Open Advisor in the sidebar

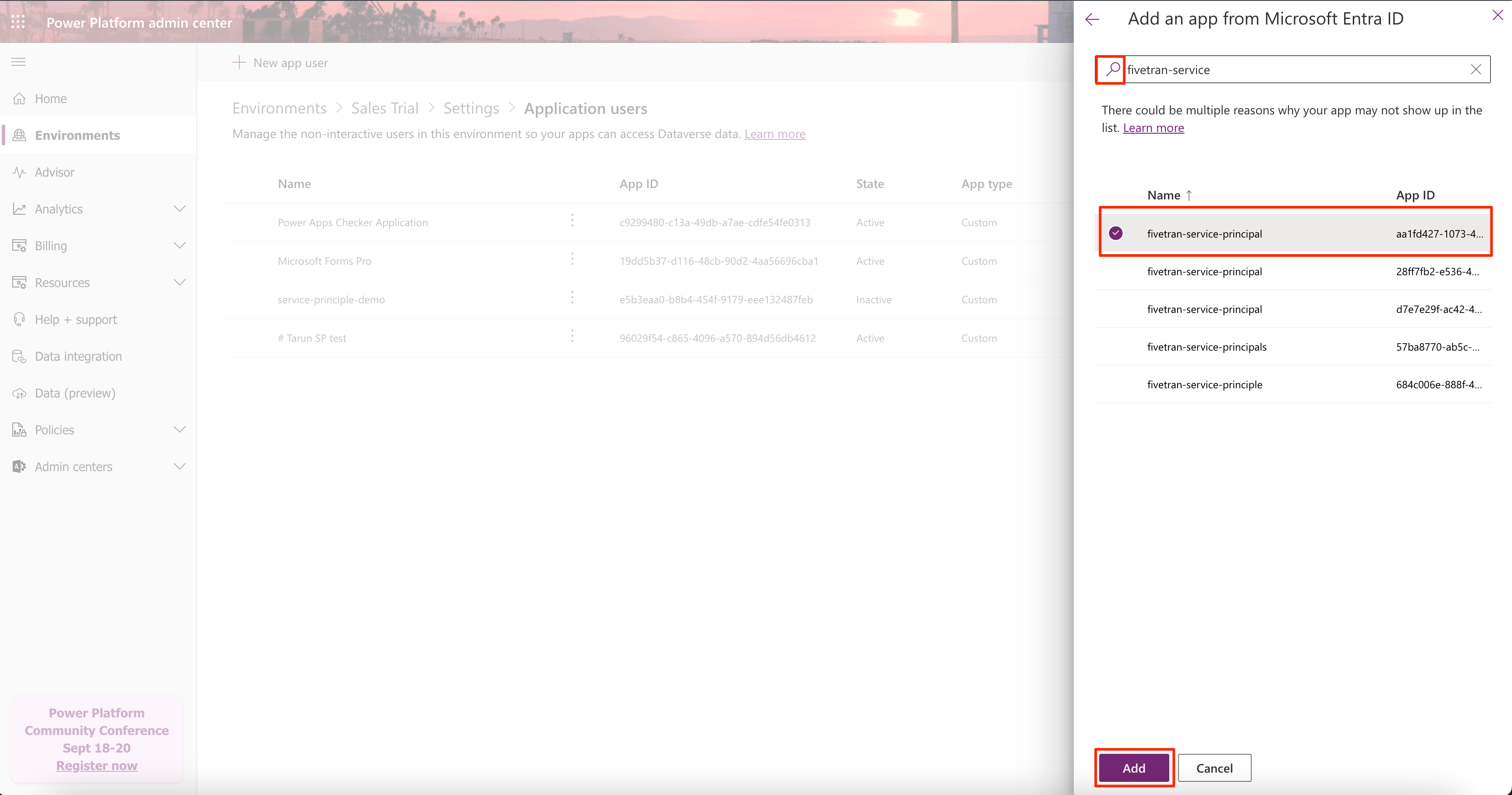(55, 172)
